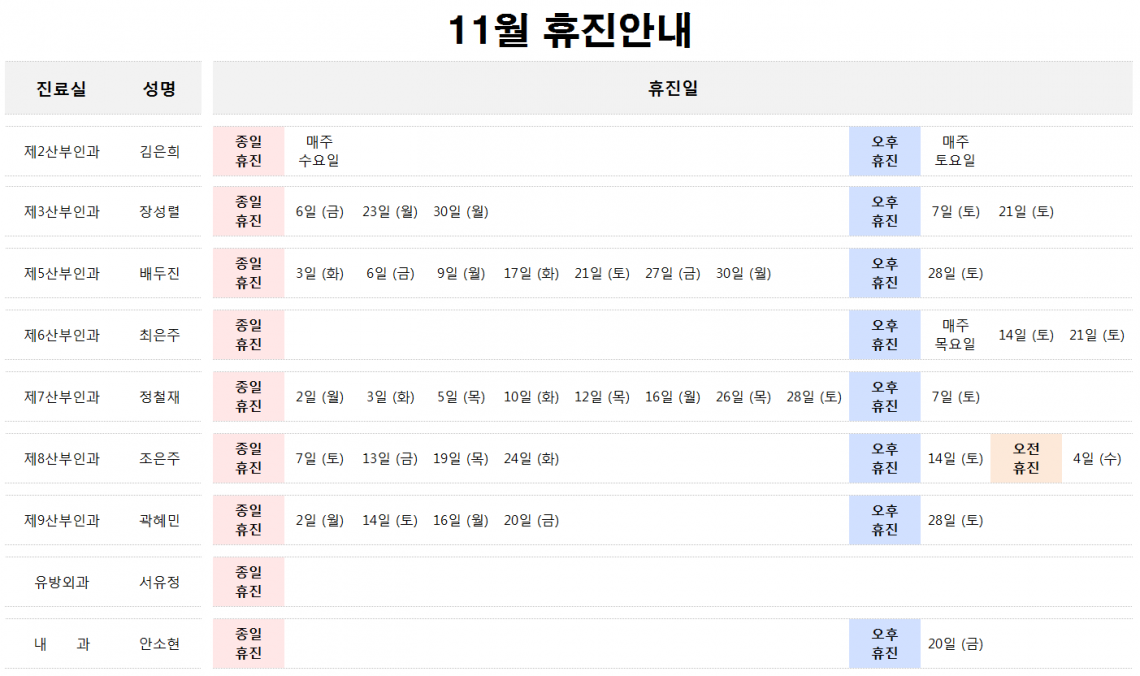Select the 4일 (수) date
Screen dimensions: 1140x676
click(x=1096, y=459)
